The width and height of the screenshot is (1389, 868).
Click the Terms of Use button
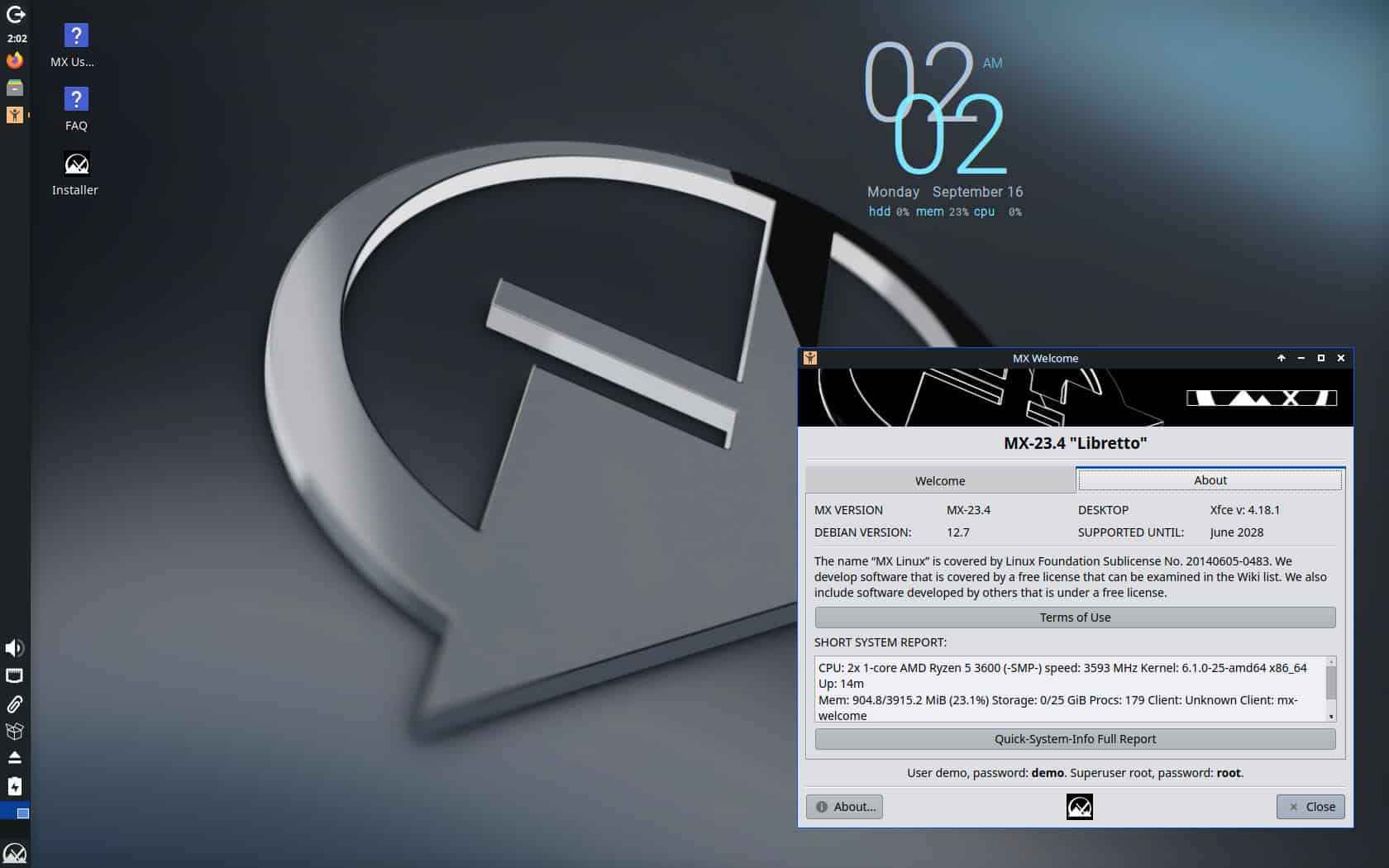coord(1075,617)
